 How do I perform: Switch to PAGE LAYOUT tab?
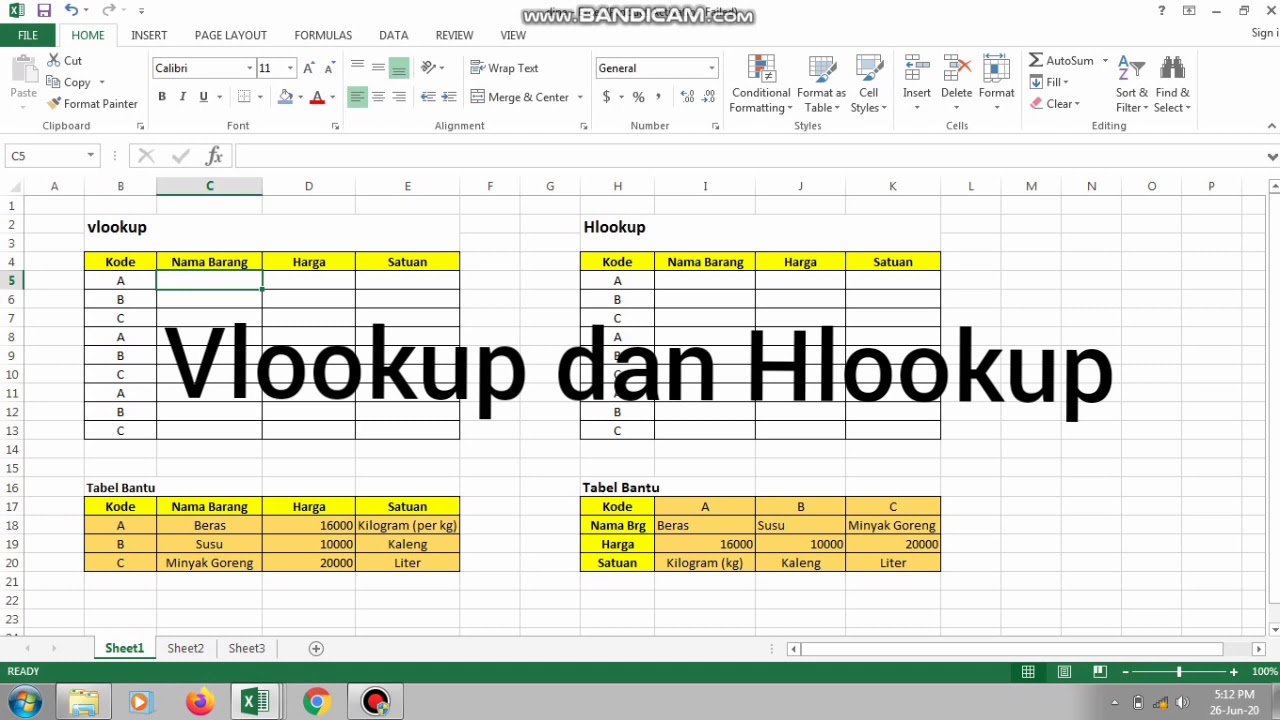pyautogui.click(x=231, y=35)
